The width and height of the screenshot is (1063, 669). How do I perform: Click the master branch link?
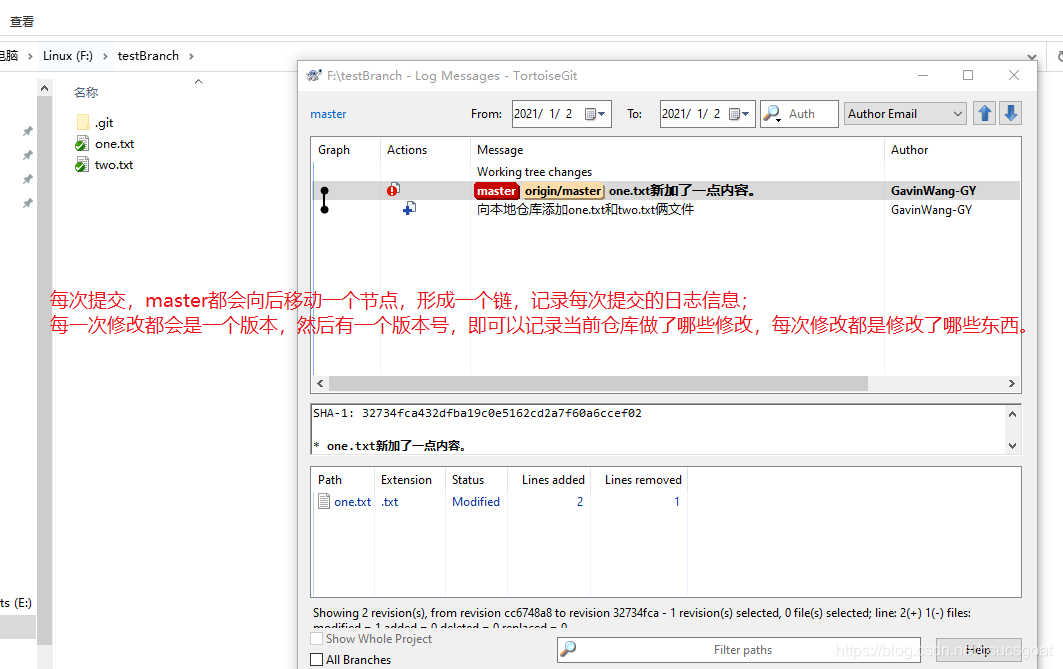(328, 114)
